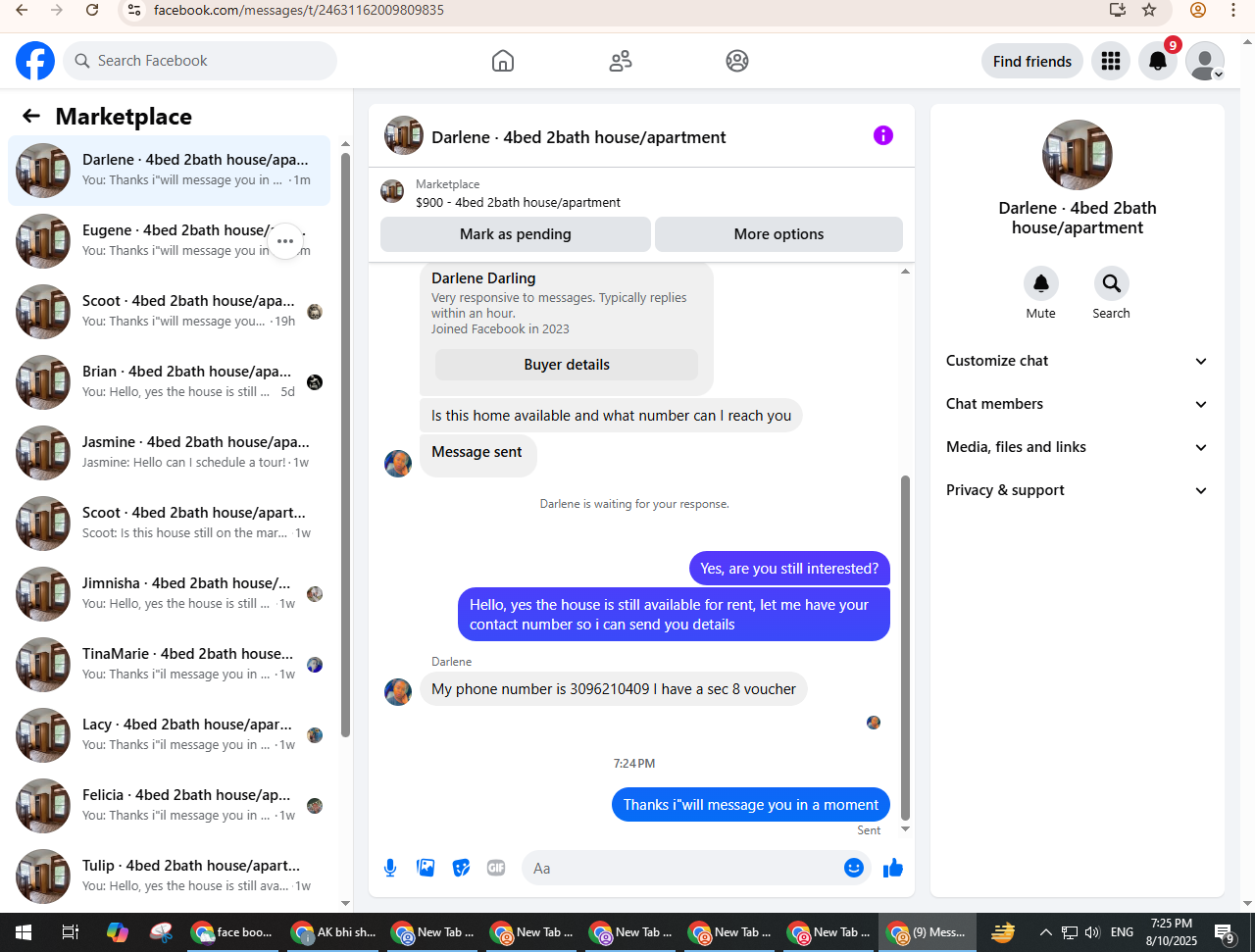Click the browser back arrow
Viewport: 1255px width, 952px height.
(x=22, y=10)
